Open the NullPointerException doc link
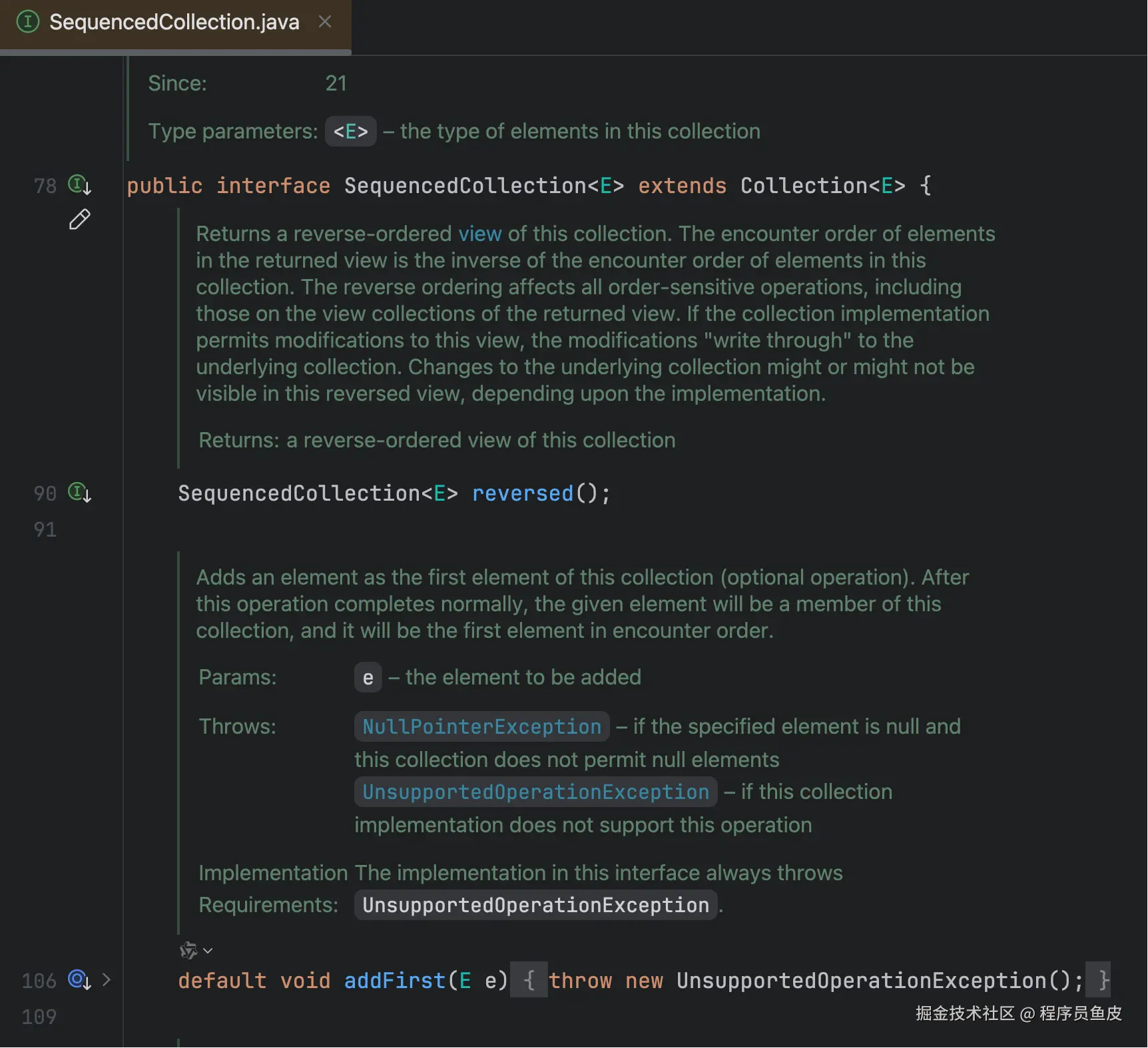This screenshot has width=1148, height=1048. (481, 726)
